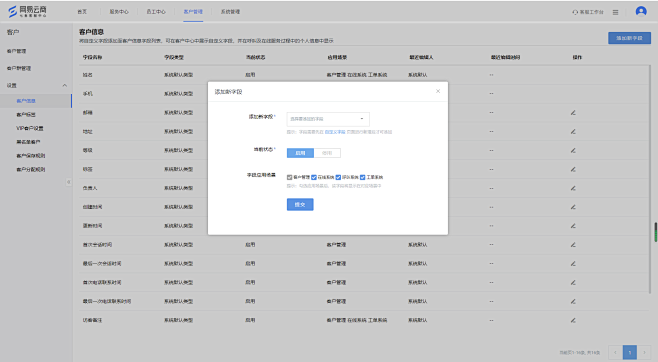Click the 字段类型 column header
The height and width of the screenshot is (362, 658).
click(174, 57)
